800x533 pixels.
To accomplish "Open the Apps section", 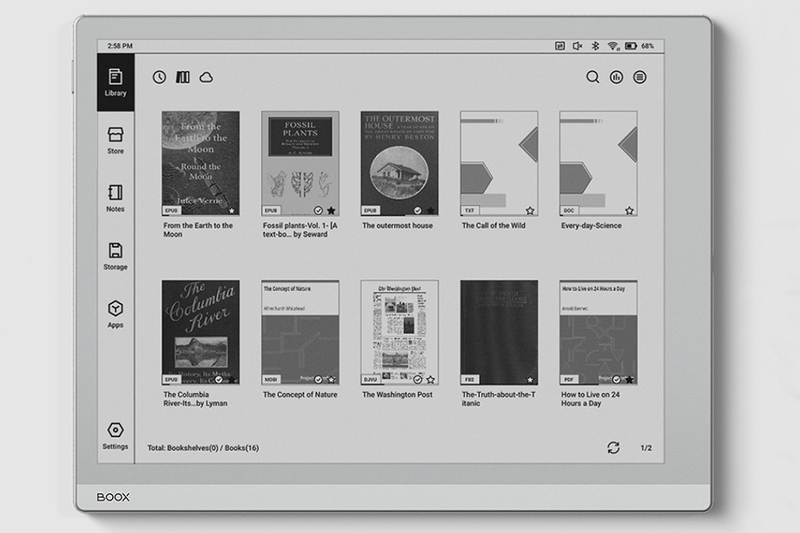I will coord(115,314).
